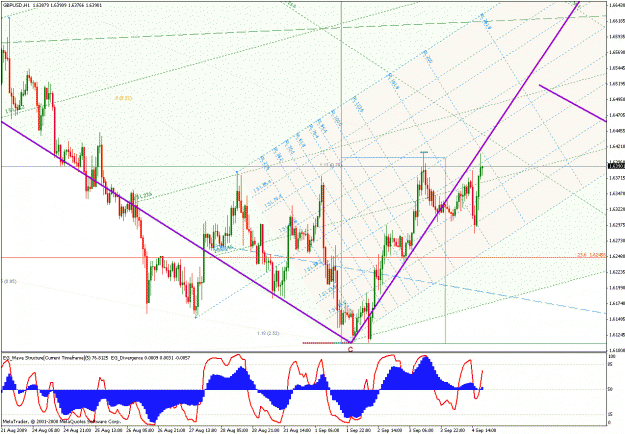Click the 4 Sep 14:00 time label
Image resolution: width=625 pixels, height=434 pixels.
tap(483, 430)
